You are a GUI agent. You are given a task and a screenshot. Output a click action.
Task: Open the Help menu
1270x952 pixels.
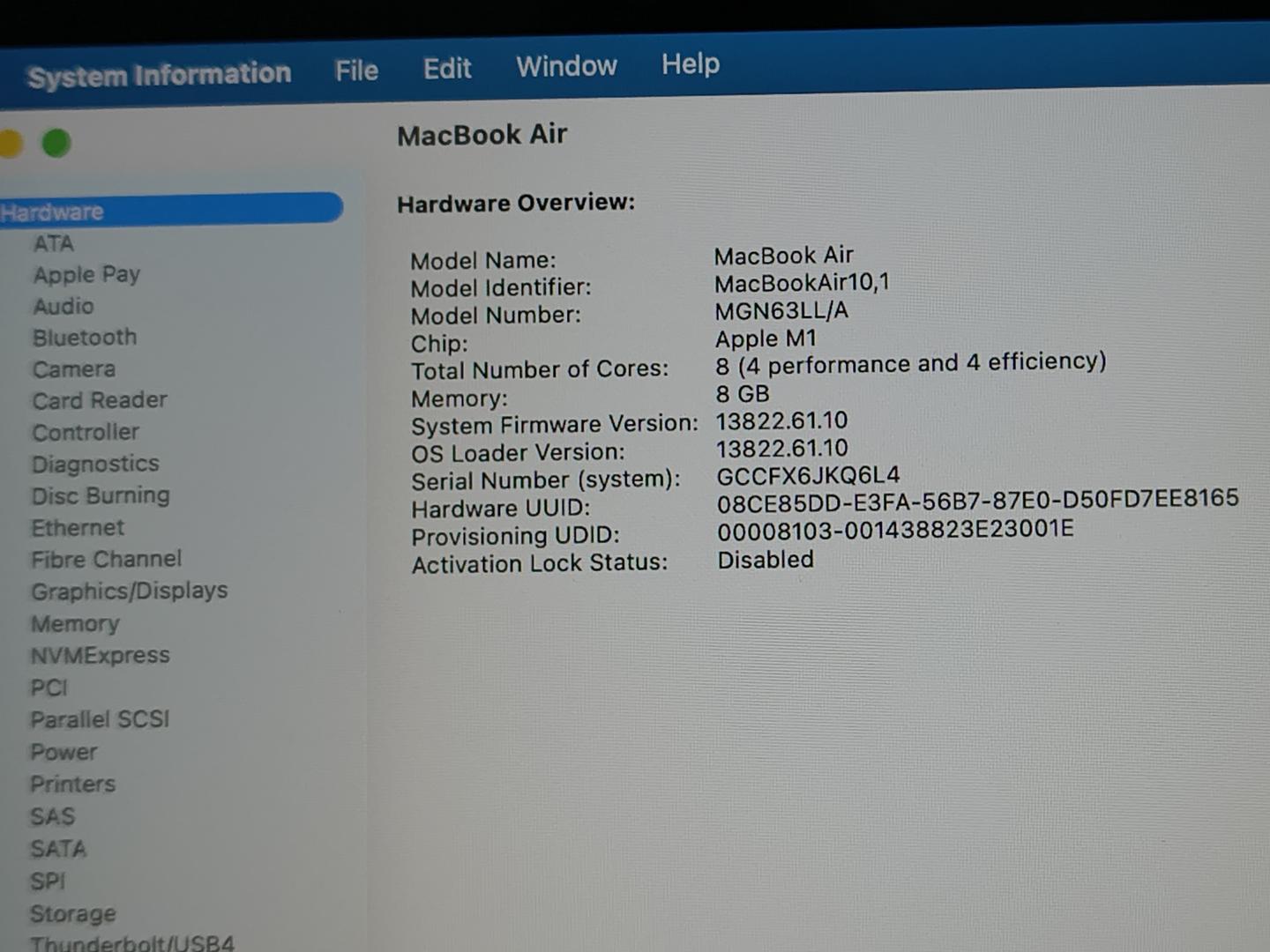(x=691, y=64)
